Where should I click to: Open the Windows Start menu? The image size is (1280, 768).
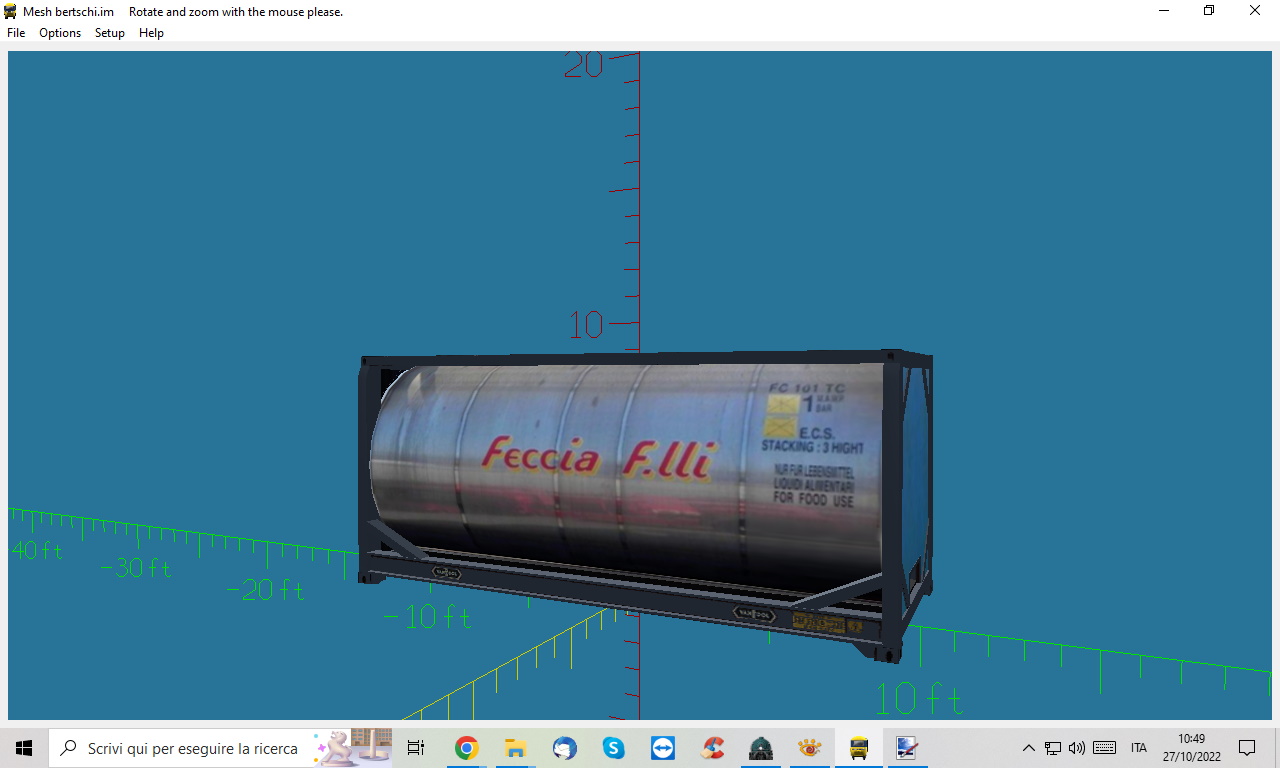point(24,748)
